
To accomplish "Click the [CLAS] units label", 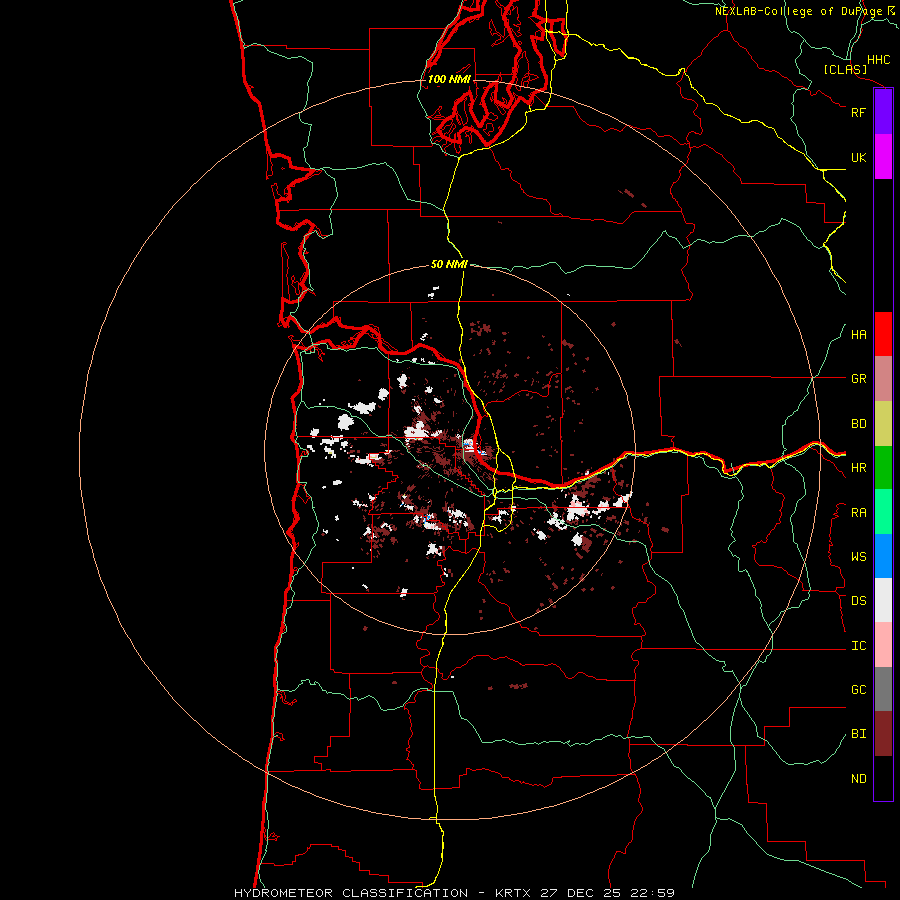I will (x=845, y=69).
